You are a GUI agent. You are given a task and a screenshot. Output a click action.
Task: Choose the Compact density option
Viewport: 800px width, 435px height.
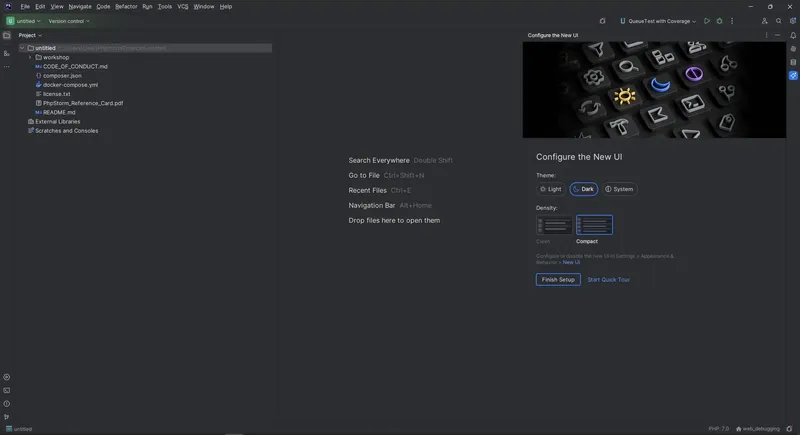pos(594,225)
